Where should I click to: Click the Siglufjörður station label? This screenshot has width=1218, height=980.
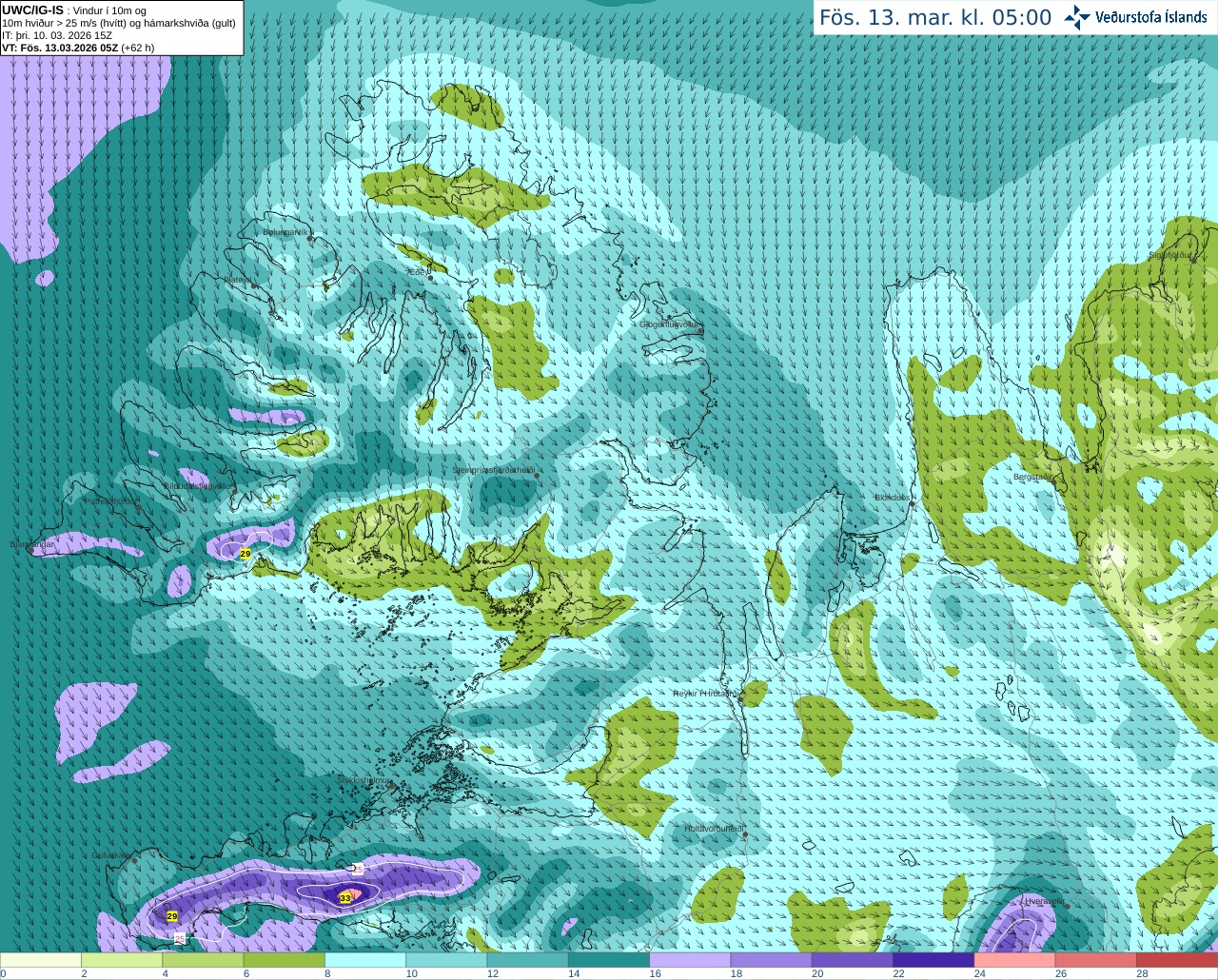1170,255
